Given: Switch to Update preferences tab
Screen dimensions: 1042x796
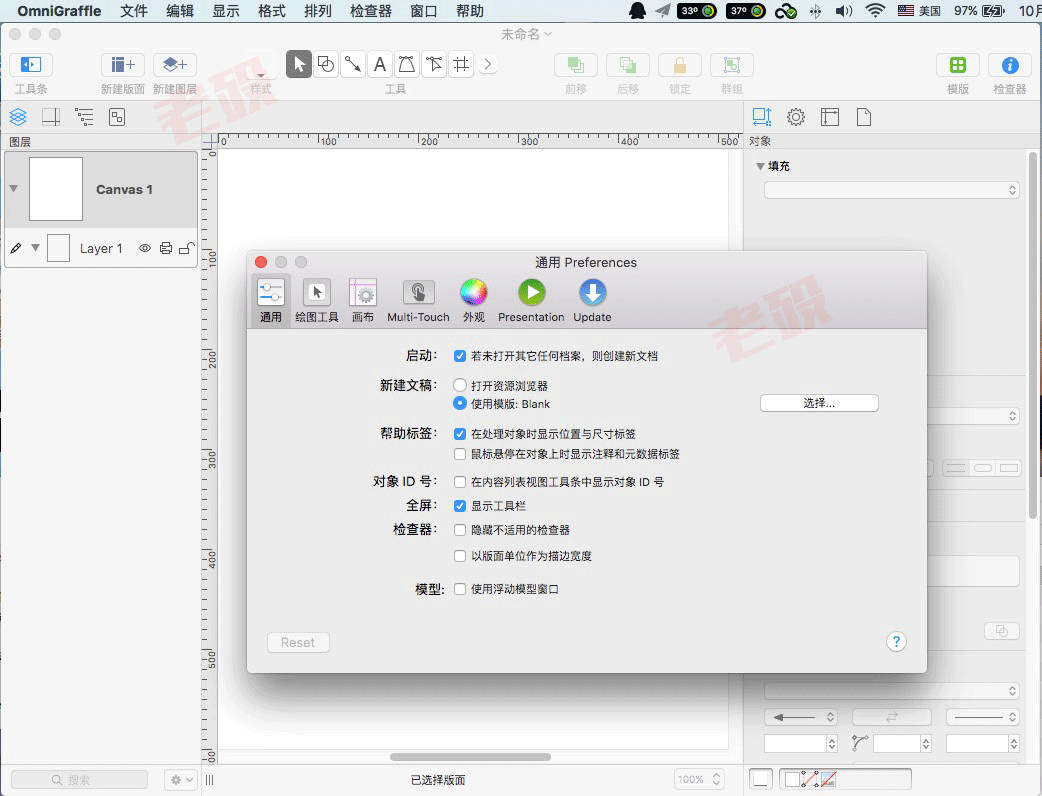Looking at the screenshot, I should 592,301.
